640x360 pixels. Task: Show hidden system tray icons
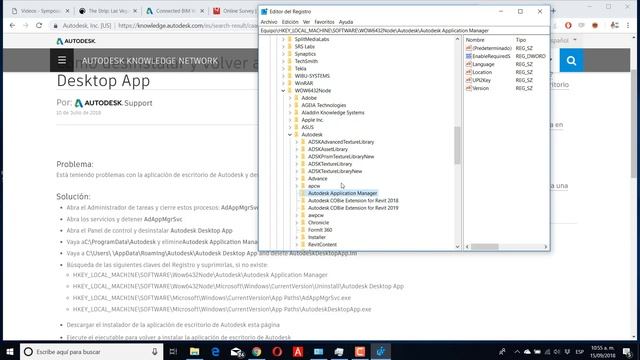tap(517, 351)
